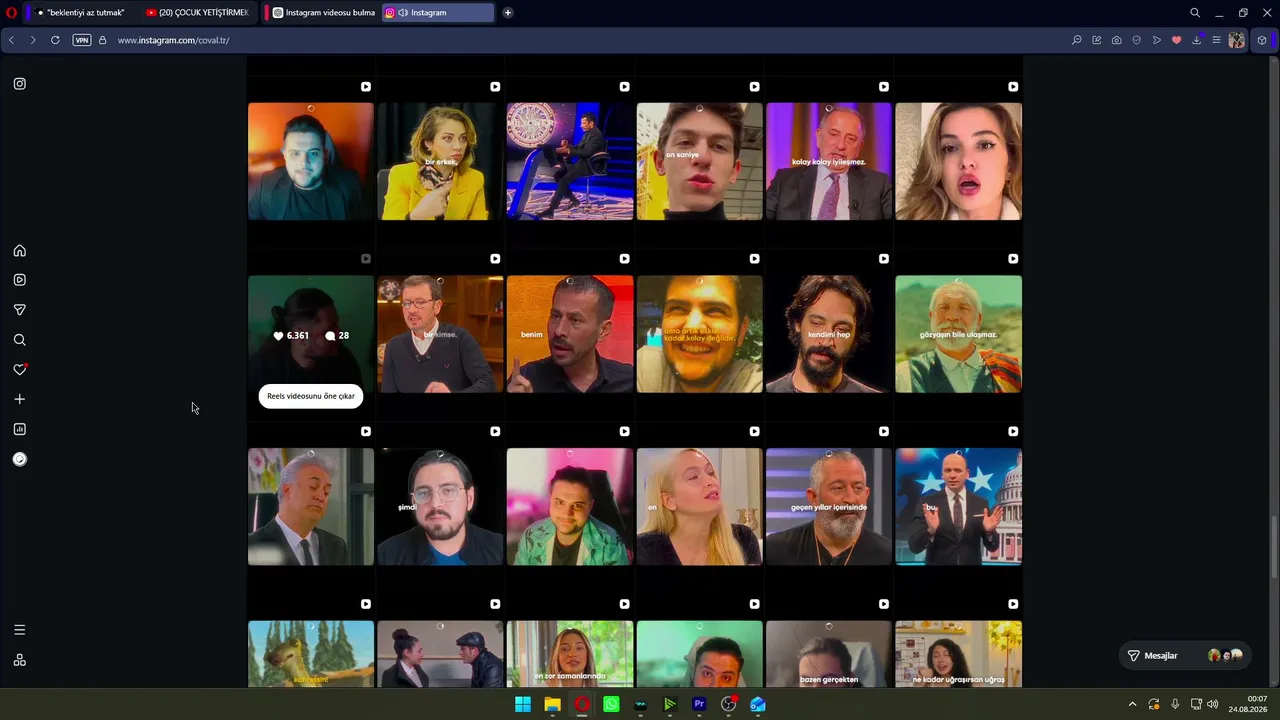Open the page zoom magnifier in the toolbar
Screen dimensions: 1280x720
[1077, 40]
